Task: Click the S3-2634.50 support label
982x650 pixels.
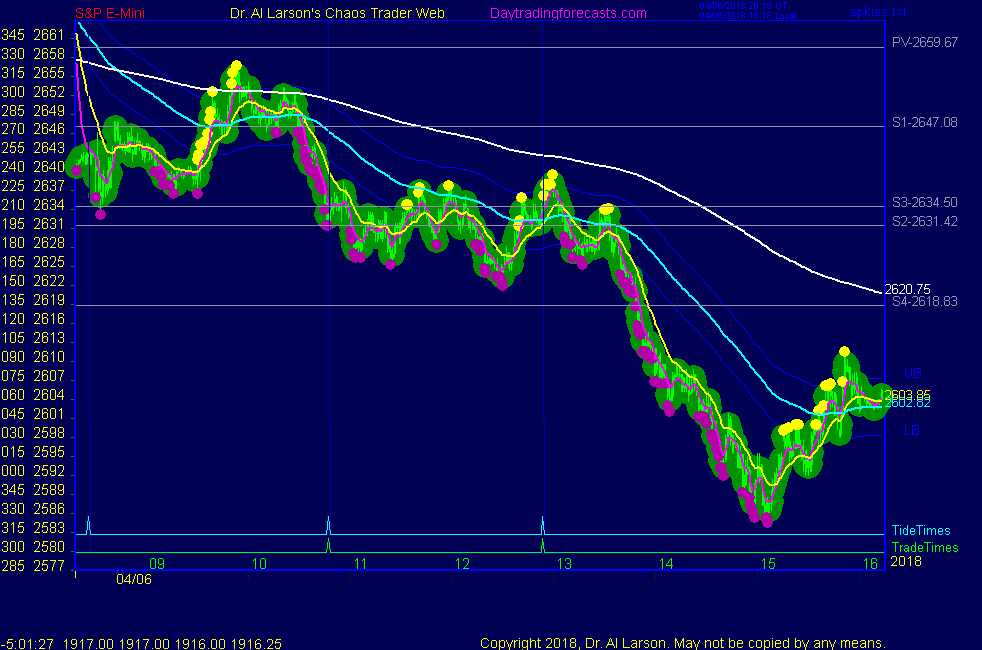Action: (925, 202)
